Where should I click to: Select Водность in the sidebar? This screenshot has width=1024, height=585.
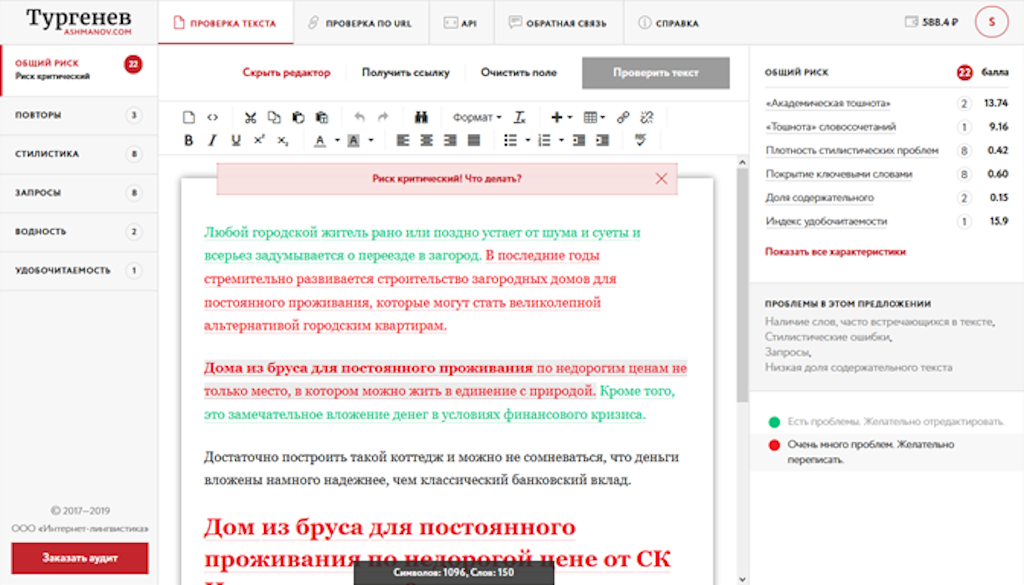tap(79, 232)
